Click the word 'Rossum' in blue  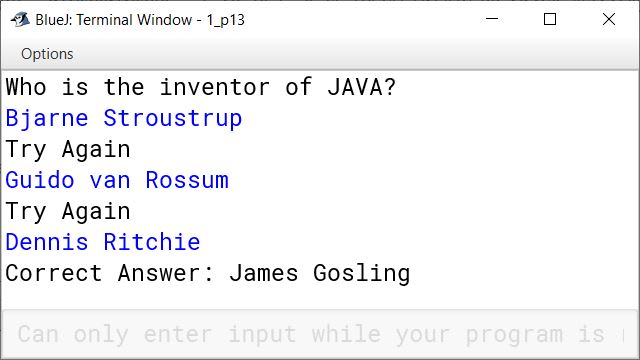187,180
